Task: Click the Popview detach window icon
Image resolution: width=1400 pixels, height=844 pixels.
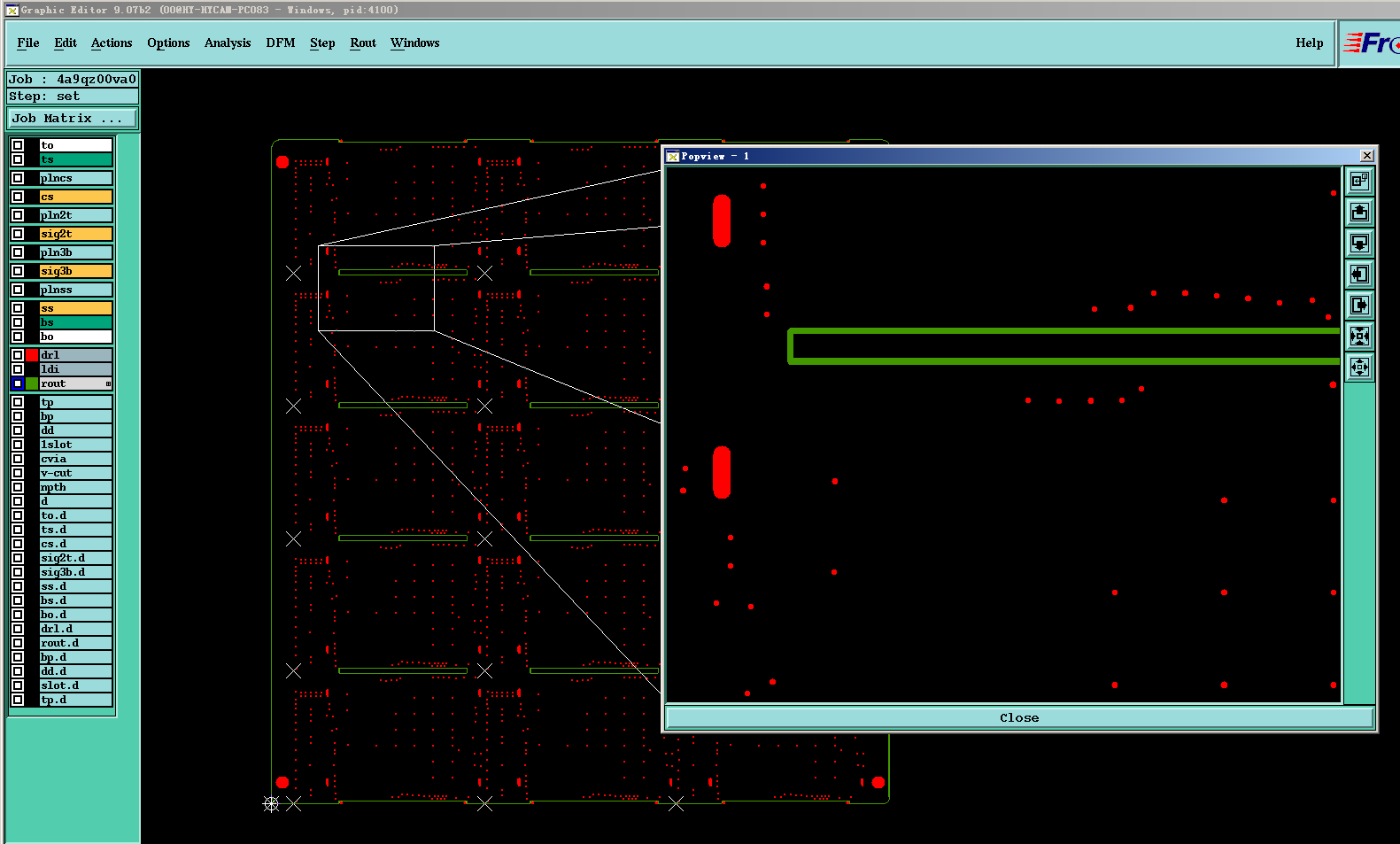Action: coord(1359,181)
